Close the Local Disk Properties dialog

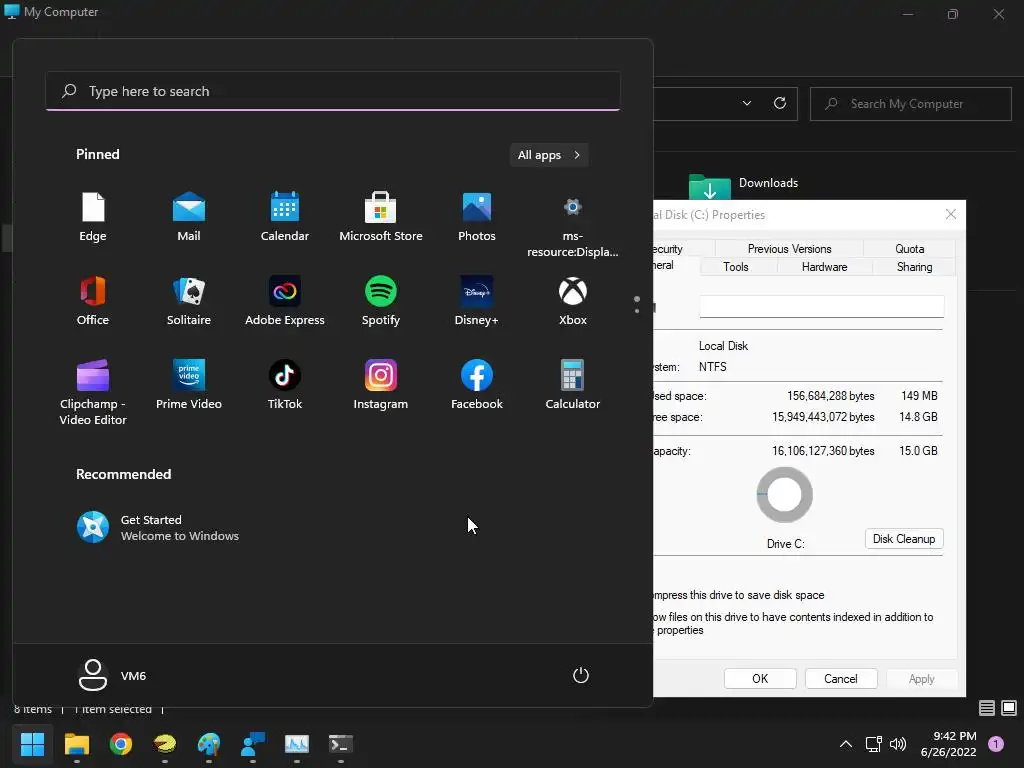[x=951, y=214]
